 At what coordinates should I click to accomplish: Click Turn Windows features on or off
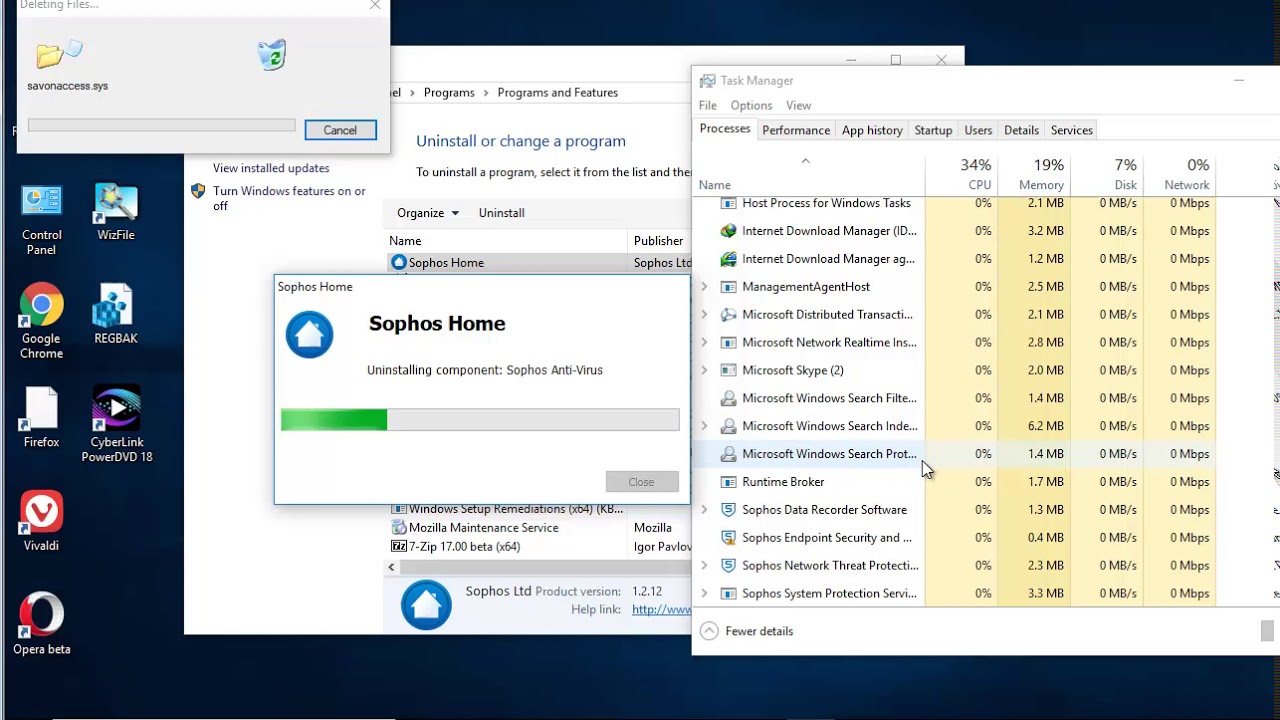(289, 198)
